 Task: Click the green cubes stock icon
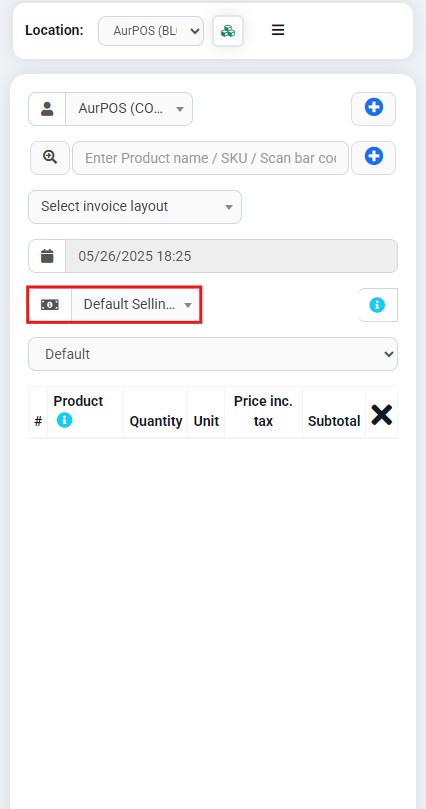[228, 31]
